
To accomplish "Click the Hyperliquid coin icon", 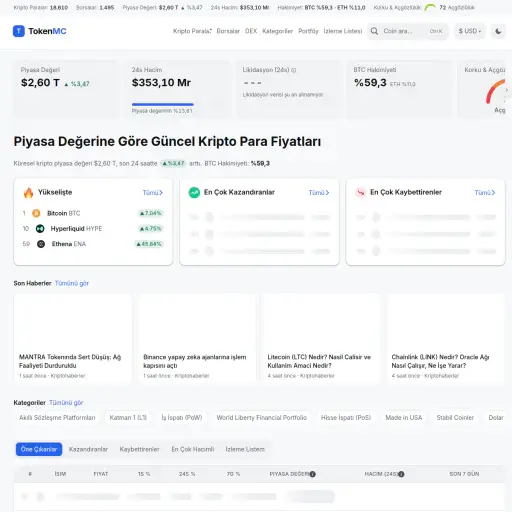I will click(x=40, y=228).
